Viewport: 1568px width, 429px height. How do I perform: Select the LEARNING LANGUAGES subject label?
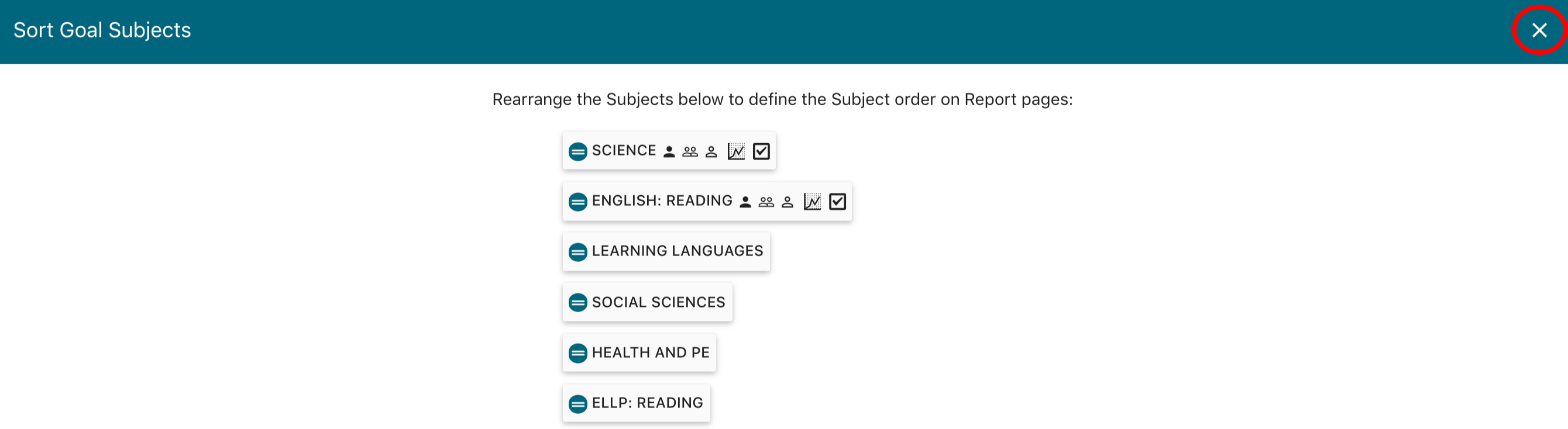[677, 251]
